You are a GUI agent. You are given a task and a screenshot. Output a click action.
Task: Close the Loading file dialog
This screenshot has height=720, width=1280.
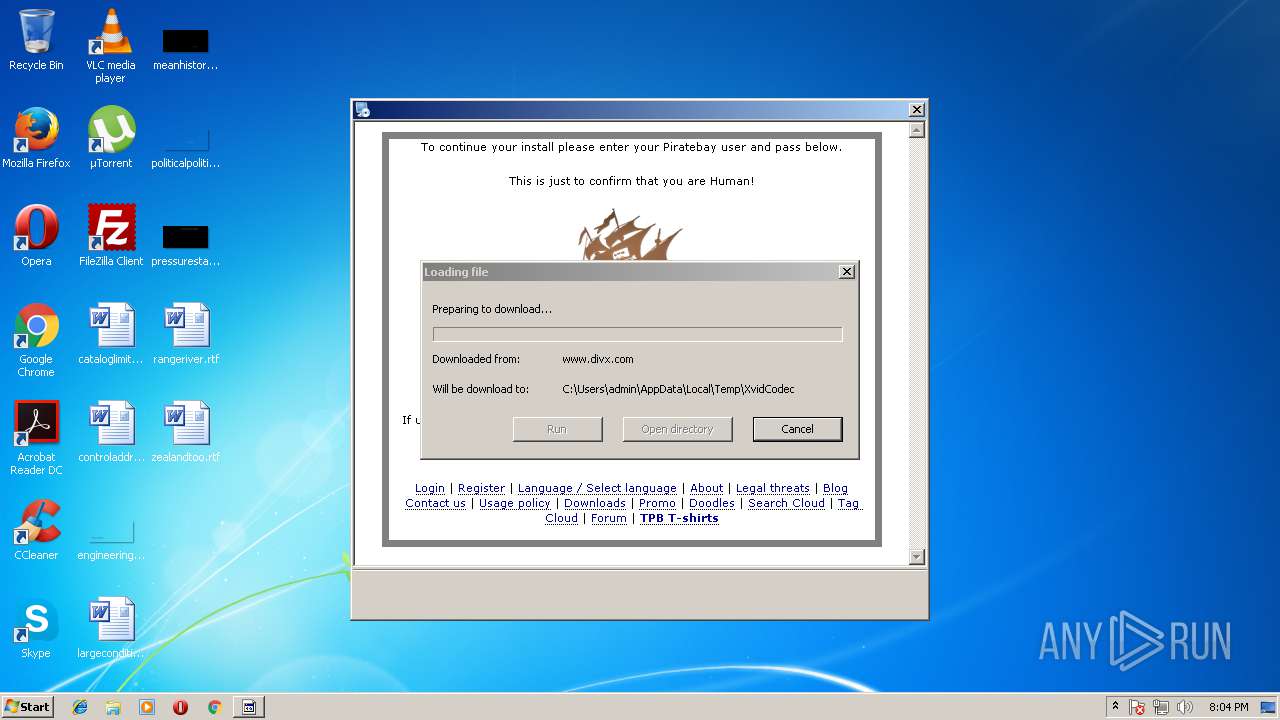(847, 272)
